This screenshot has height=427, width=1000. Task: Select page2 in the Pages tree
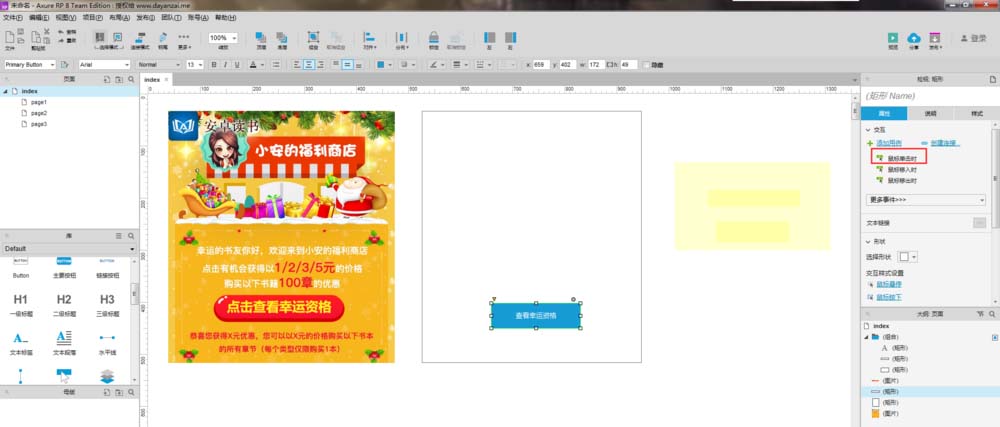coord(38,113)
